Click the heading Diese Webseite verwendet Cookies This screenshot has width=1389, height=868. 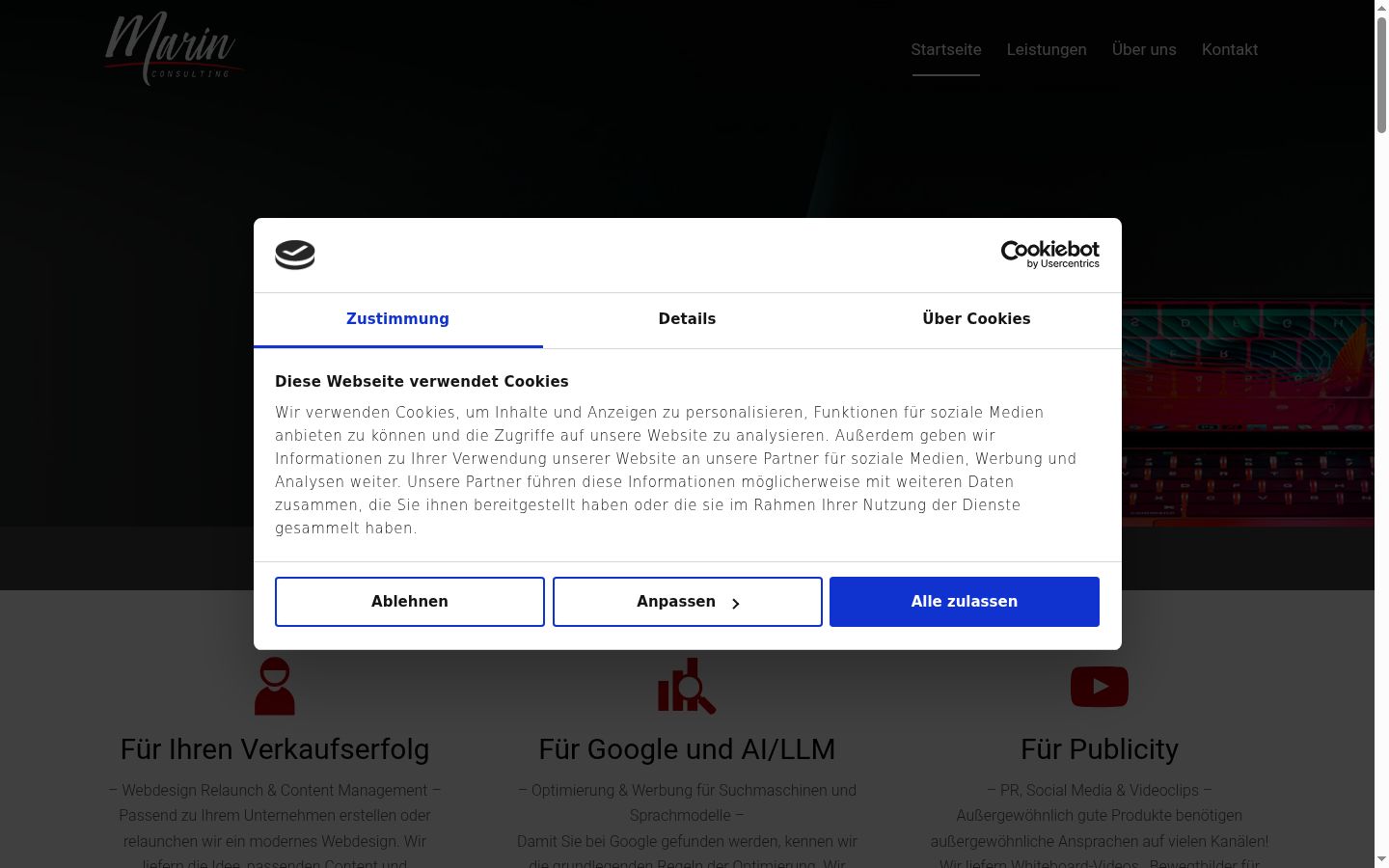422,382
